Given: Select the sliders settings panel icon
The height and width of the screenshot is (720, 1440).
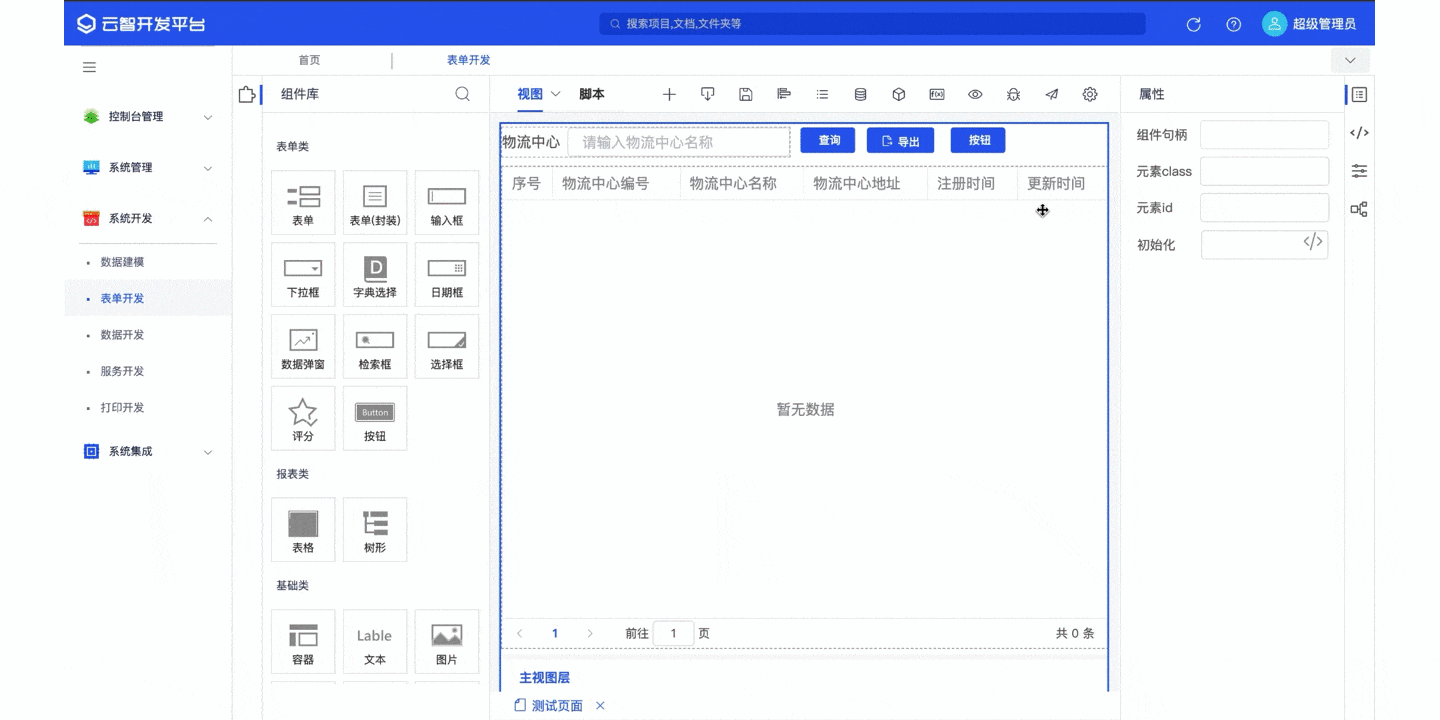Looking at the screenshot, I should tap(1359, 171).
